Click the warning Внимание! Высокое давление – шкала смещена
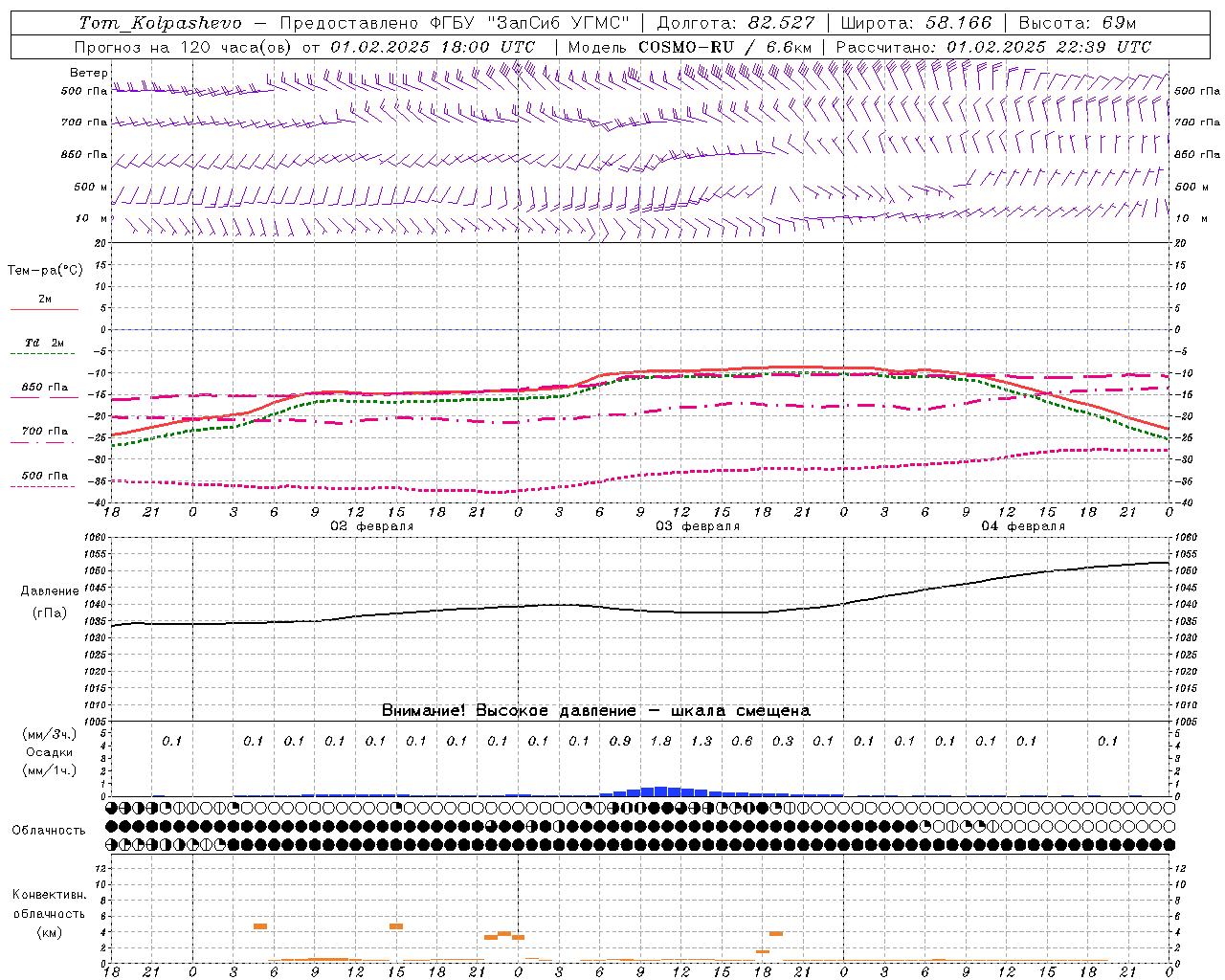1225x980 pixels. click(x=596, y=711)
